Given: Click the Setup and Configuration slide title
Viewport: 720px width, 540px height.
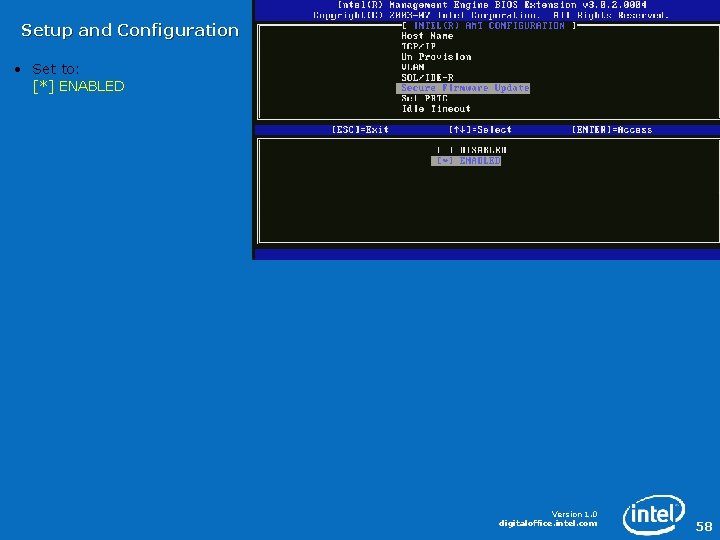Looking at the screenshot, I should click(130, 30).
